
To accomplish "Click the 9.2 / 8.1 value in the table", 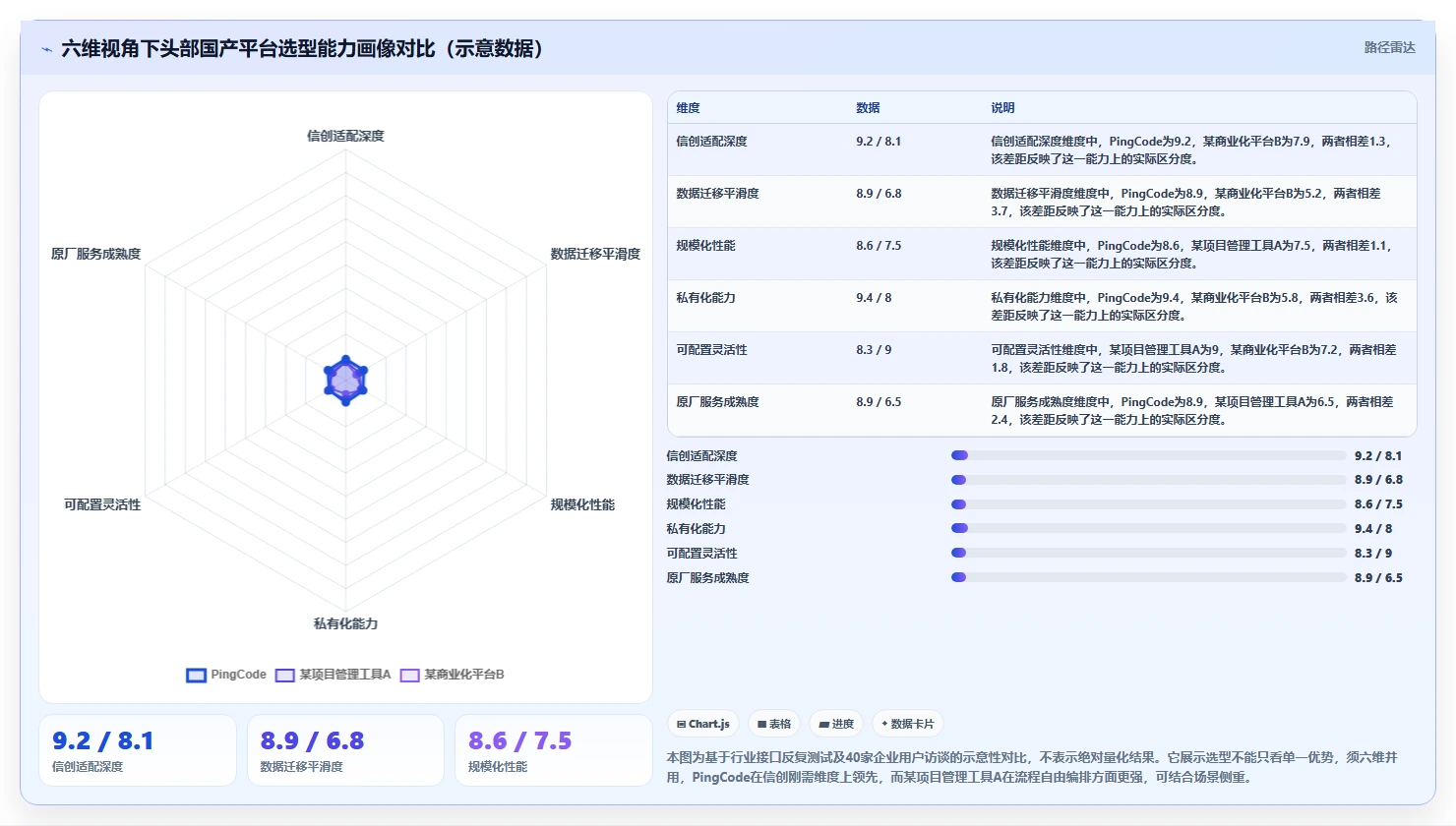I will (x=879, y=142).
